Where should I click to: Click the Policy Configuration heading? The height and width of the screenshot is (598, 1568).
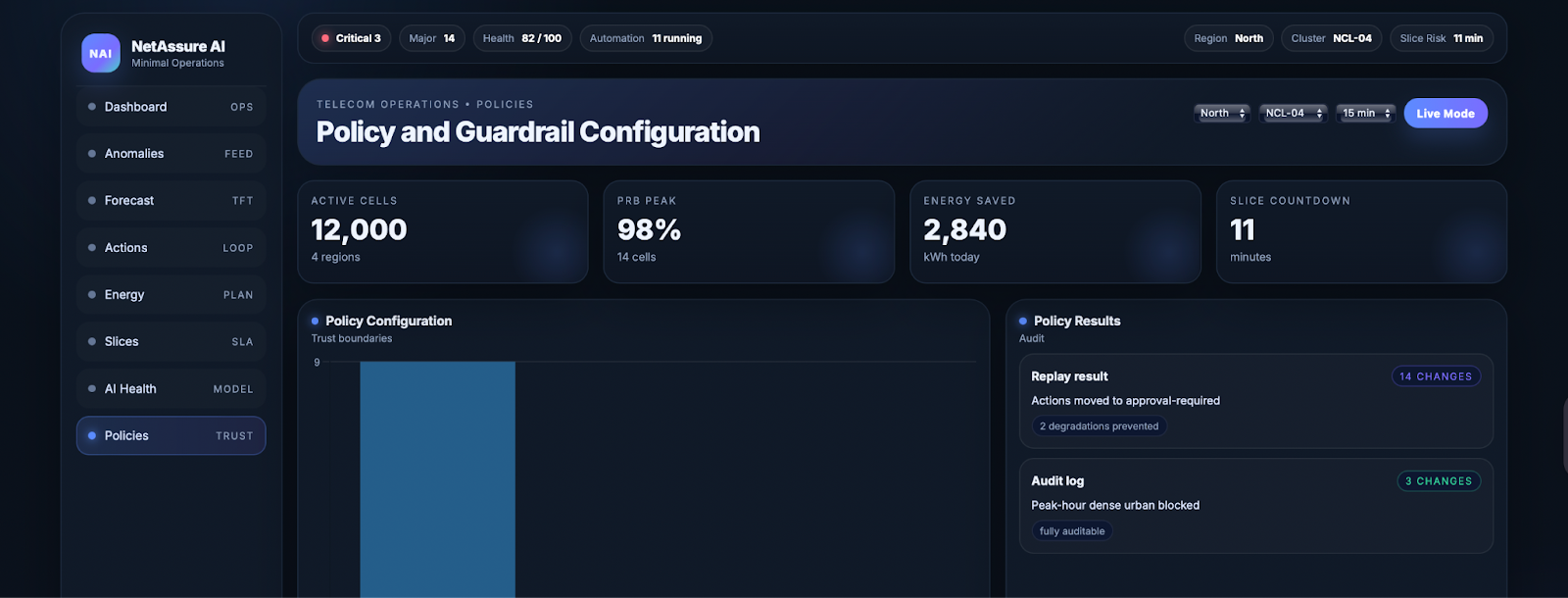pyautogui.click(x=388, y=321)
